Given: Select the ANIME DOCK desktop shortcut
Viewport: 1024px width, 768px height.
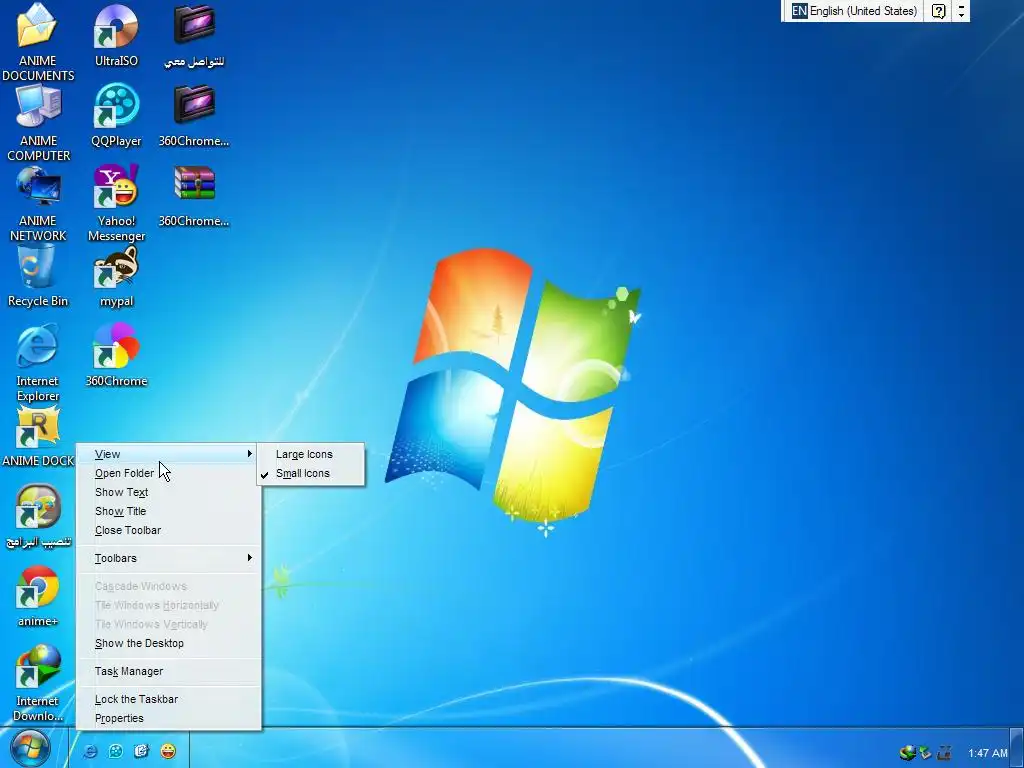Looking at the screenshot, I should click(x=38, y=428).
